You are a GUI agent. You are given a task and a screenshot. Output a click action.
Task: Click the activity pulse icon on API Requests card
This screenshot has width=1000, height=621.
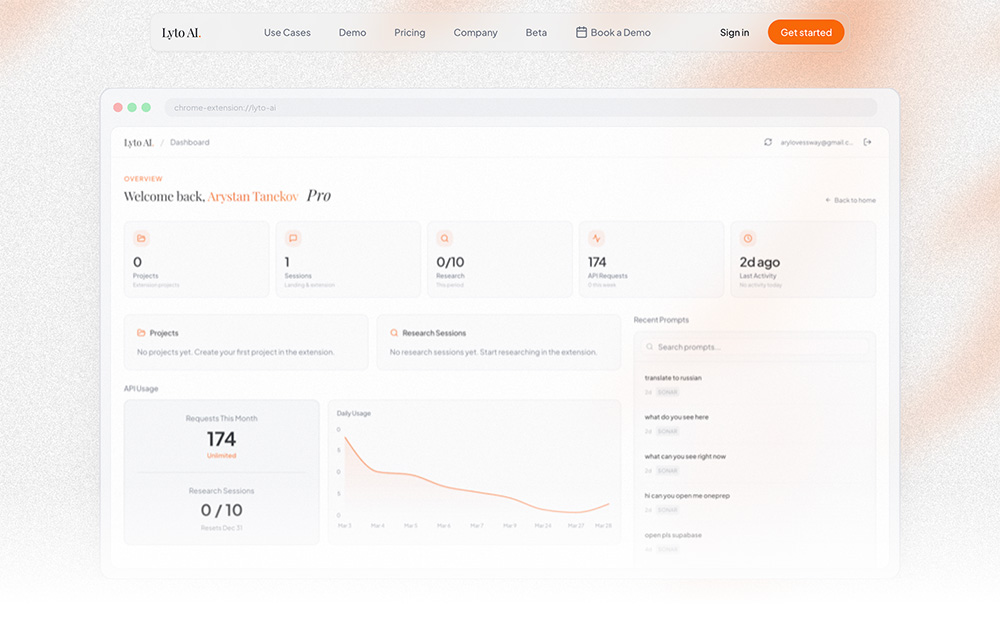[596, 238]
